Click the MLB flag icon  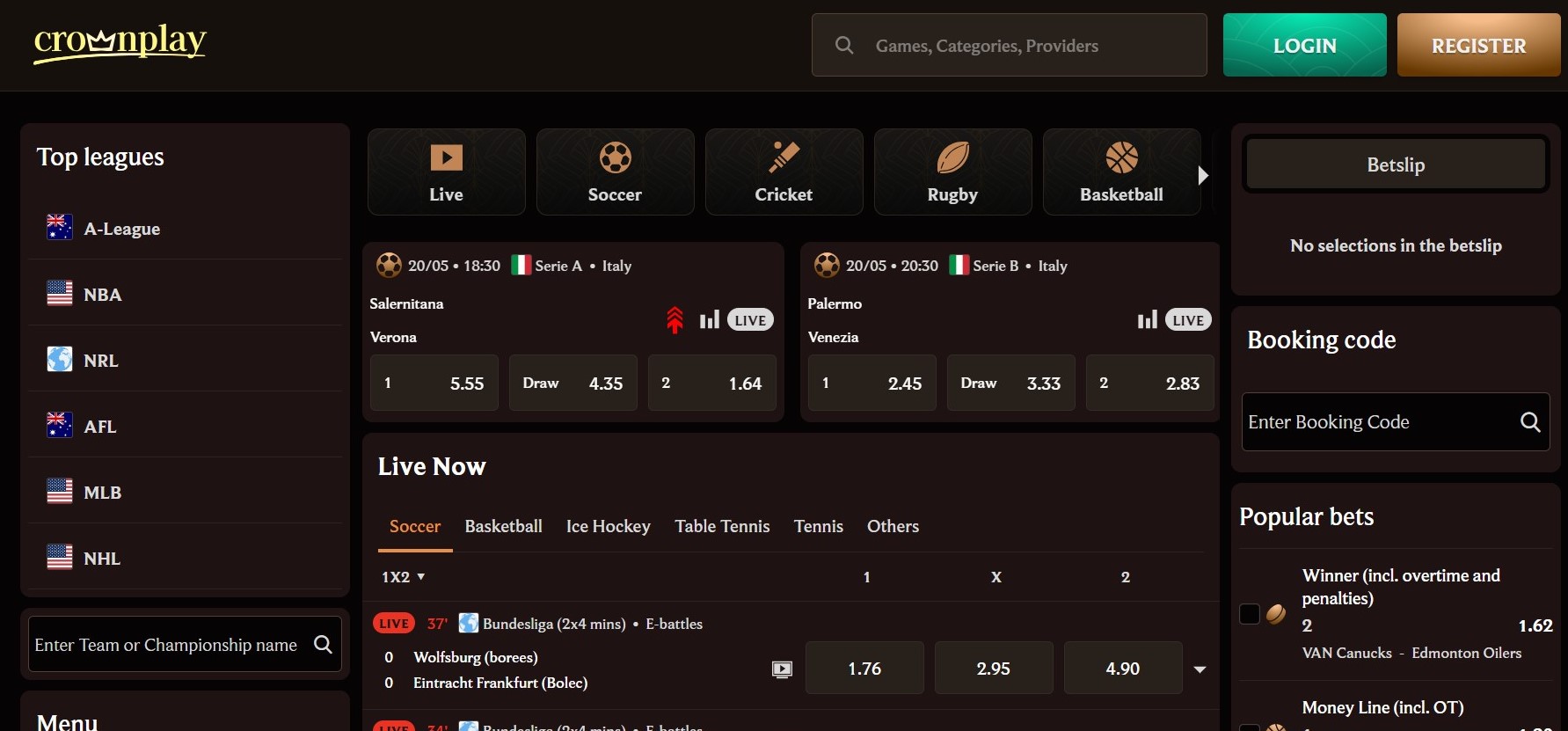(x=59, y=492)
